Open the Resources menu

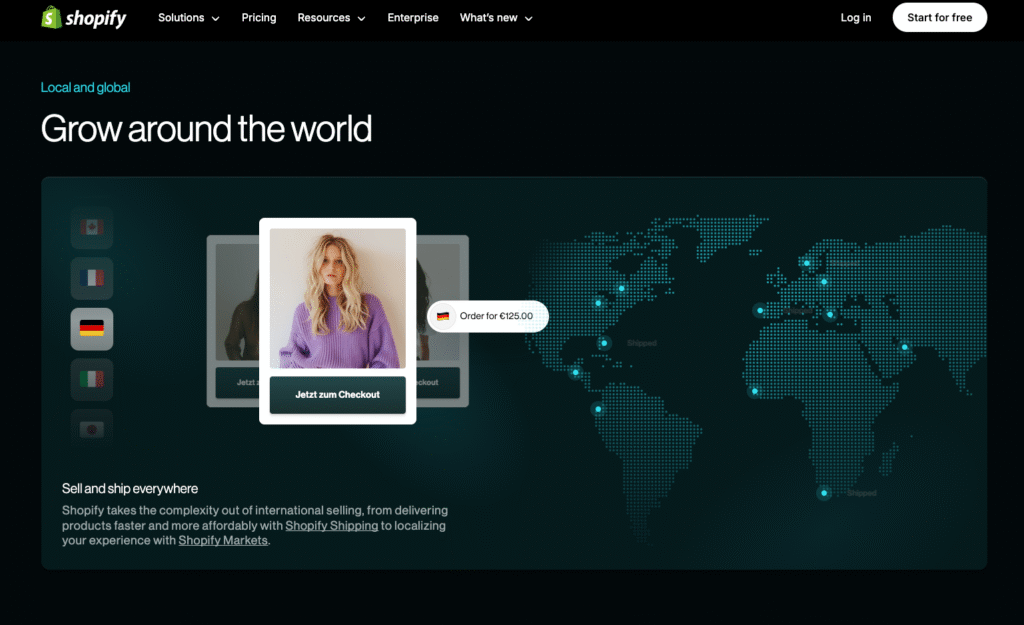click(x=331, y=18)
